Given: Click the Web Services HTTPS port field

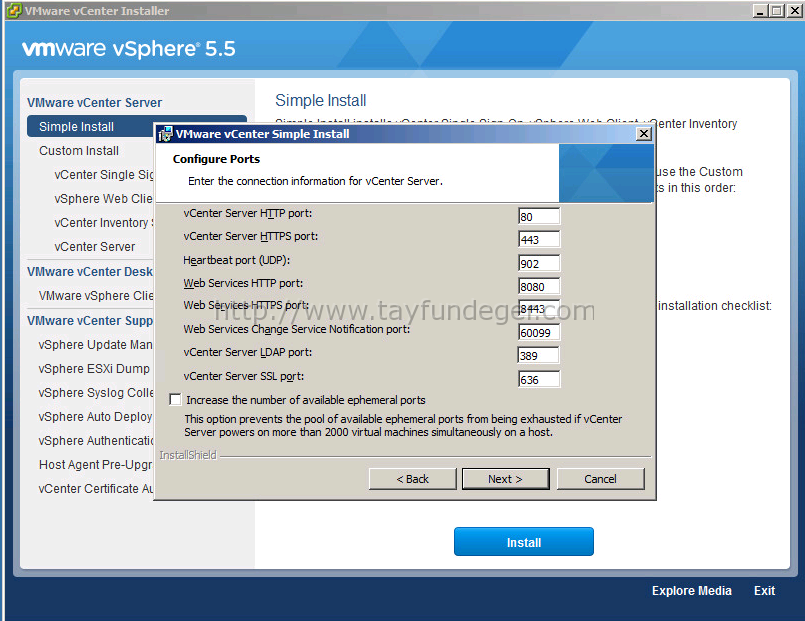Looking at the screenshot, I should (539, 308).
